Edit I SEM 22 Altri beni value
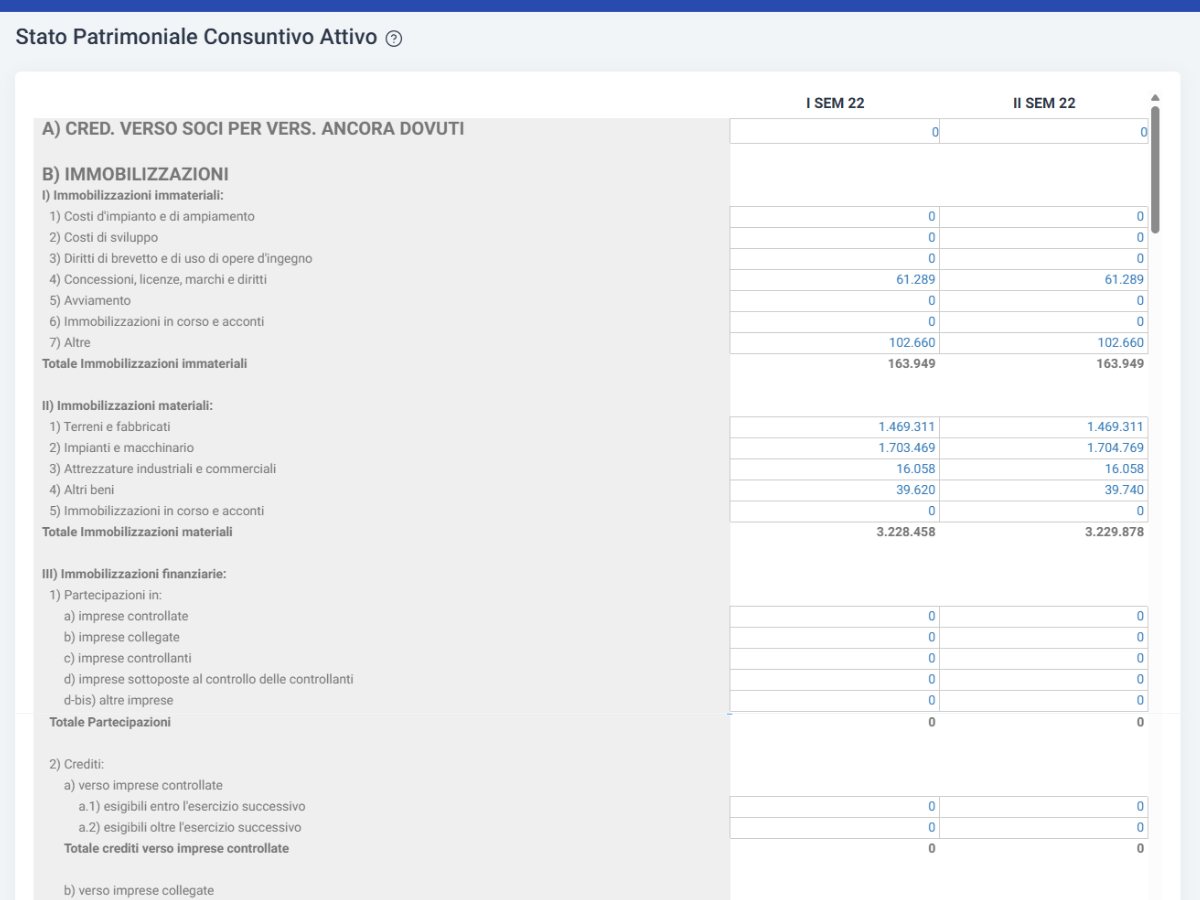1200x900 pixels. click(835, 490)
